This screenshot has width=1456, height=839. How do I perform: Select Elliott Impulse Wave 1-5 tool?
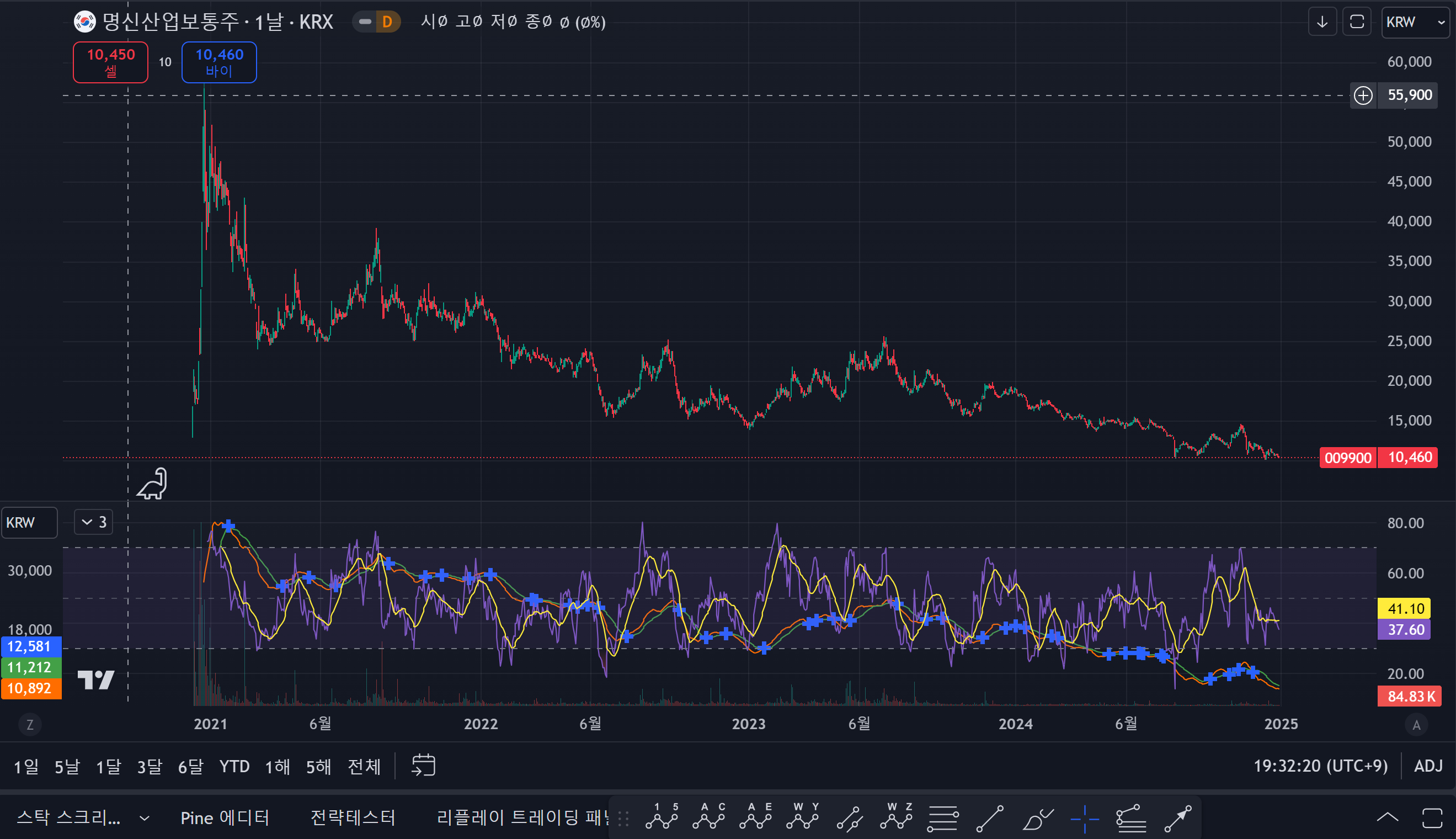click(x=662, y=817)
